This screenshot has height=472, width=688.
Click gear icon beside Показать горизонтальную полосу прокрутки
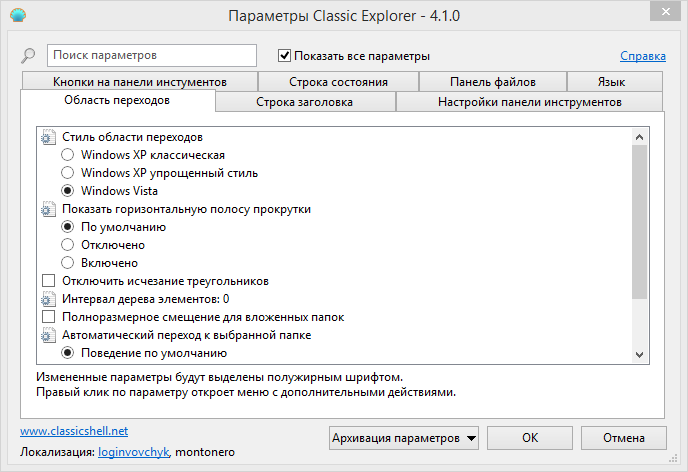point(47,209)
